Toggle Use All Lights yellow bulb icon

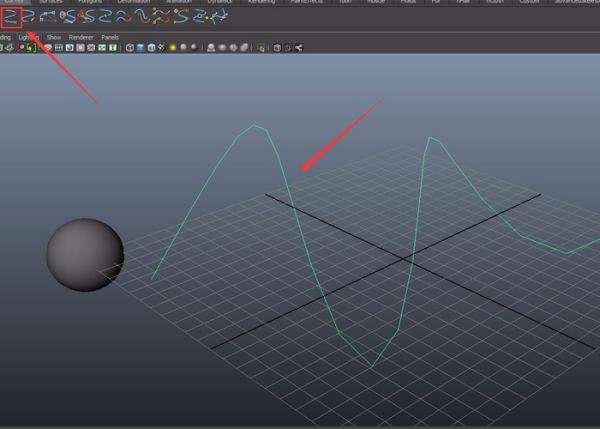pyautogui.click(x=173, y=48)
